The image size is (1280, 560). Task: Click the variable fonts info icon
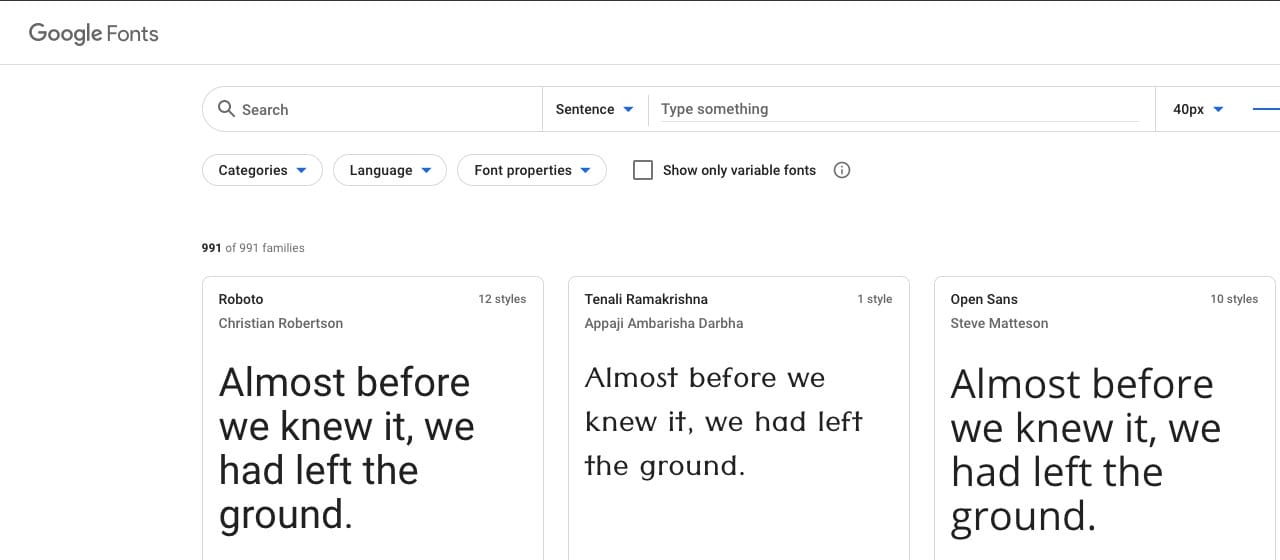[842, 170]
